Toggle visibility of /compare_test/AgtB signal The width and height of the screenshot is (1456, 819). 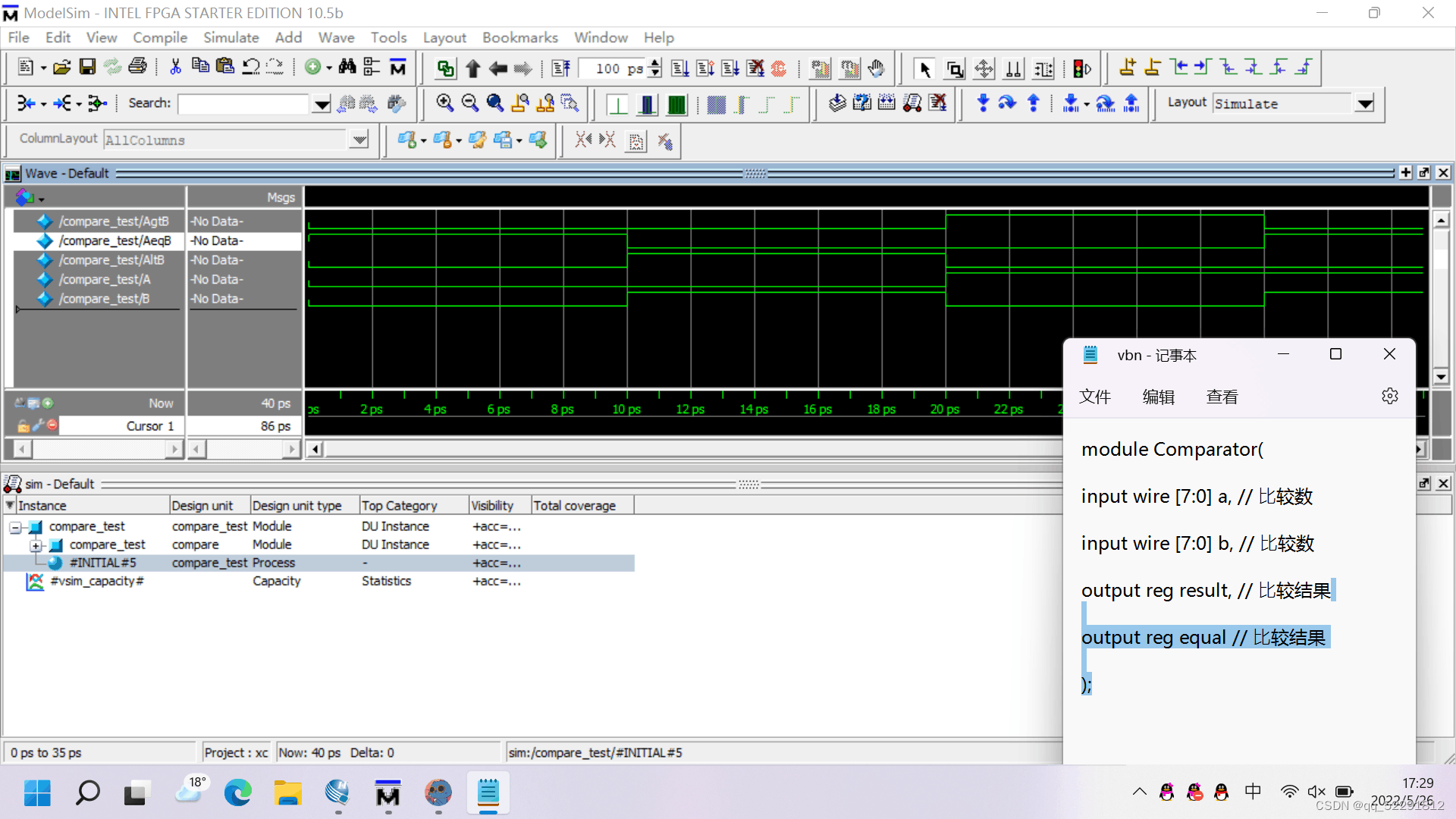[x=44, y=221]
